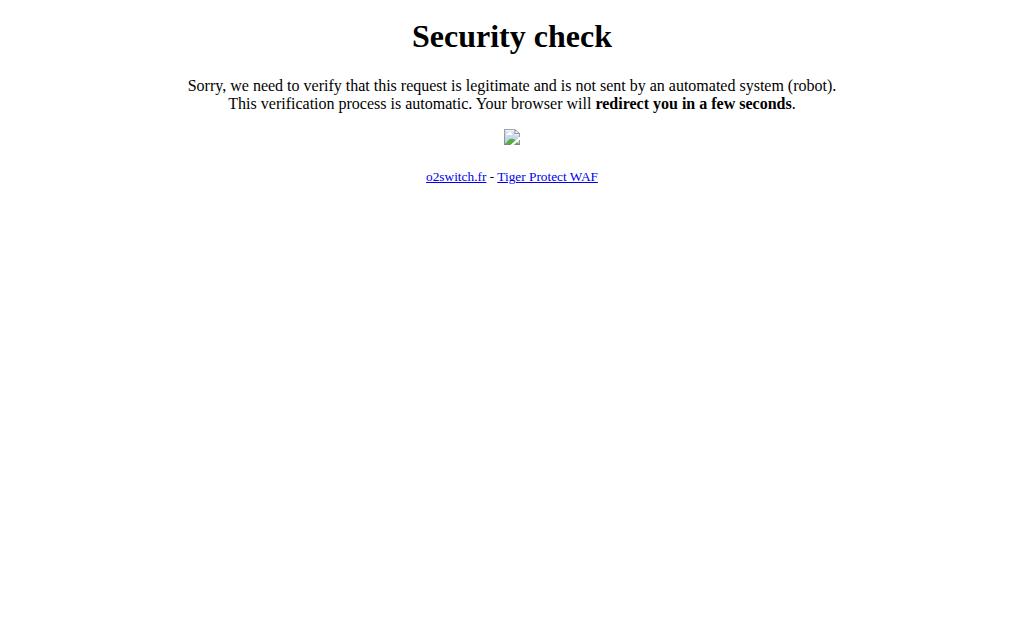Click the word 'check' in the title

coord(573,37)
